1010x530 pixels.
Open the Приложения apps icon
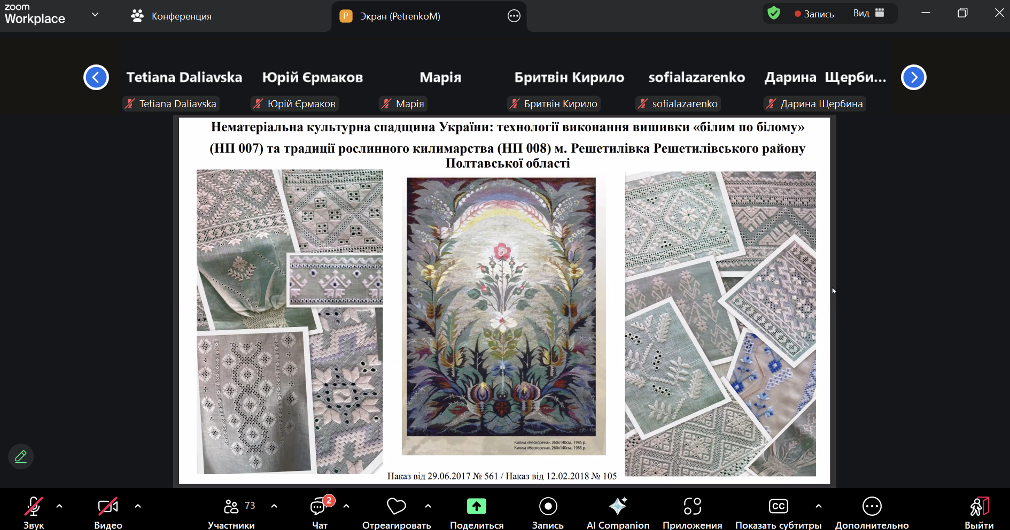(692, 507)
